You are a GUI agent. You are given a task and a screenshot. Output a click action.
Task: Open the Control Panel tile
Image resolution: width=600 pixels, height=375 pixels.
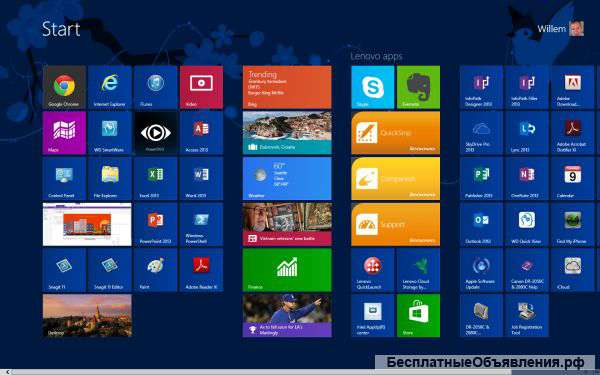[x=64, y=179]
